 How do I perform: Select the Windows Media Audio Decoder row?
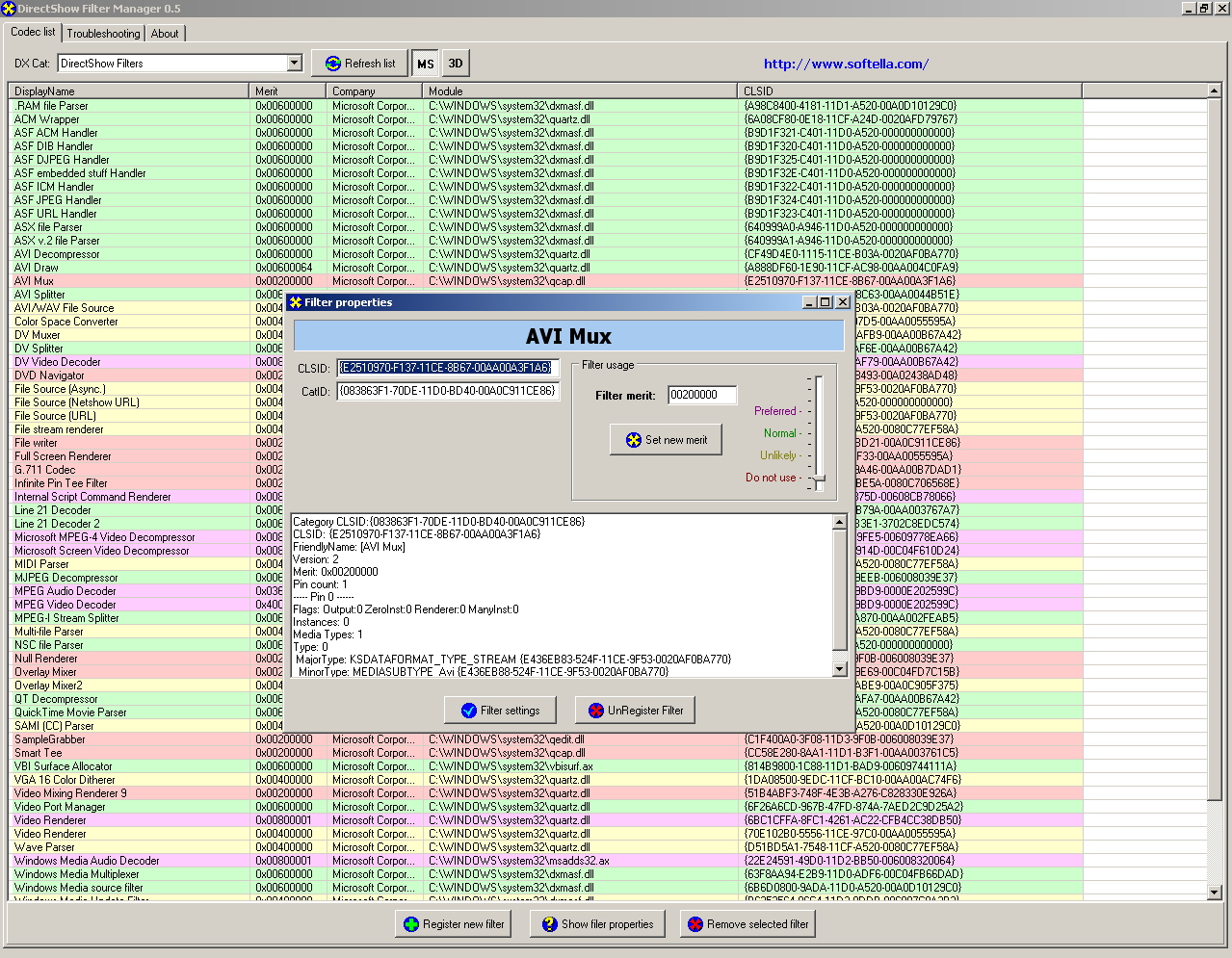coord(87,861)
